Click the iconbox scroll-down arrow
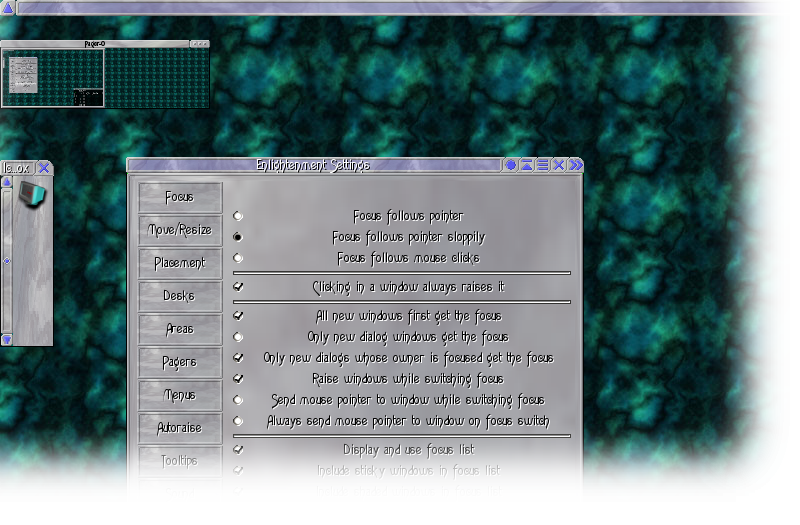 coord(7,339)
